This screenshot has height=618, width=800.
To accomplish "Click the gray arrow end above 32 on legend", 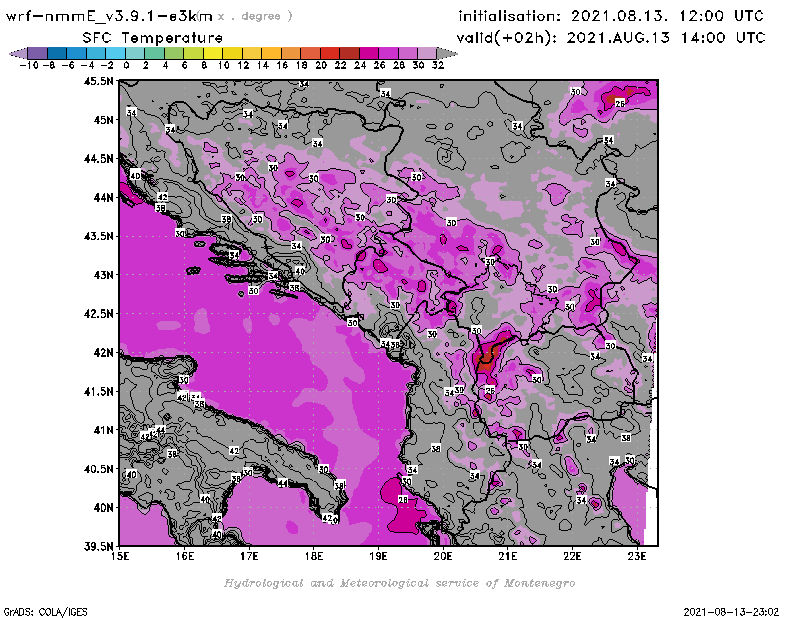I will point(447,53).
